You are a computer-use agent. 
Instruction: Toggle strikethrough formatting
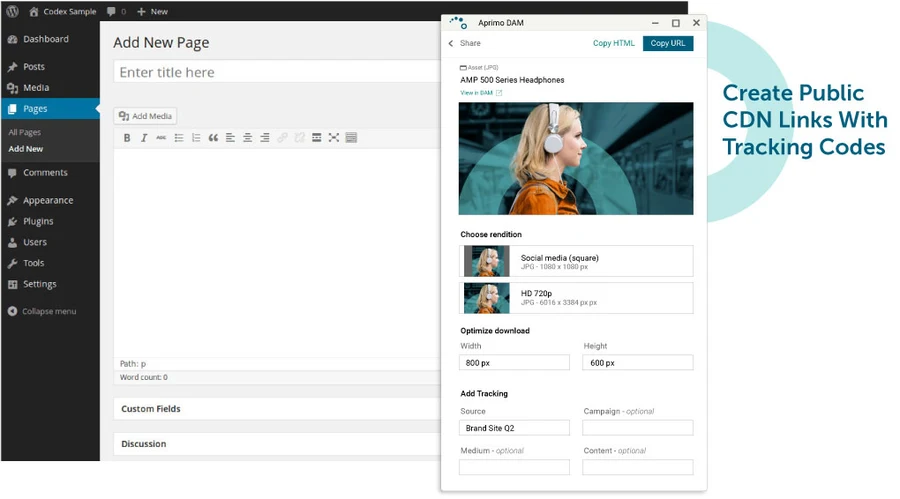161,138
